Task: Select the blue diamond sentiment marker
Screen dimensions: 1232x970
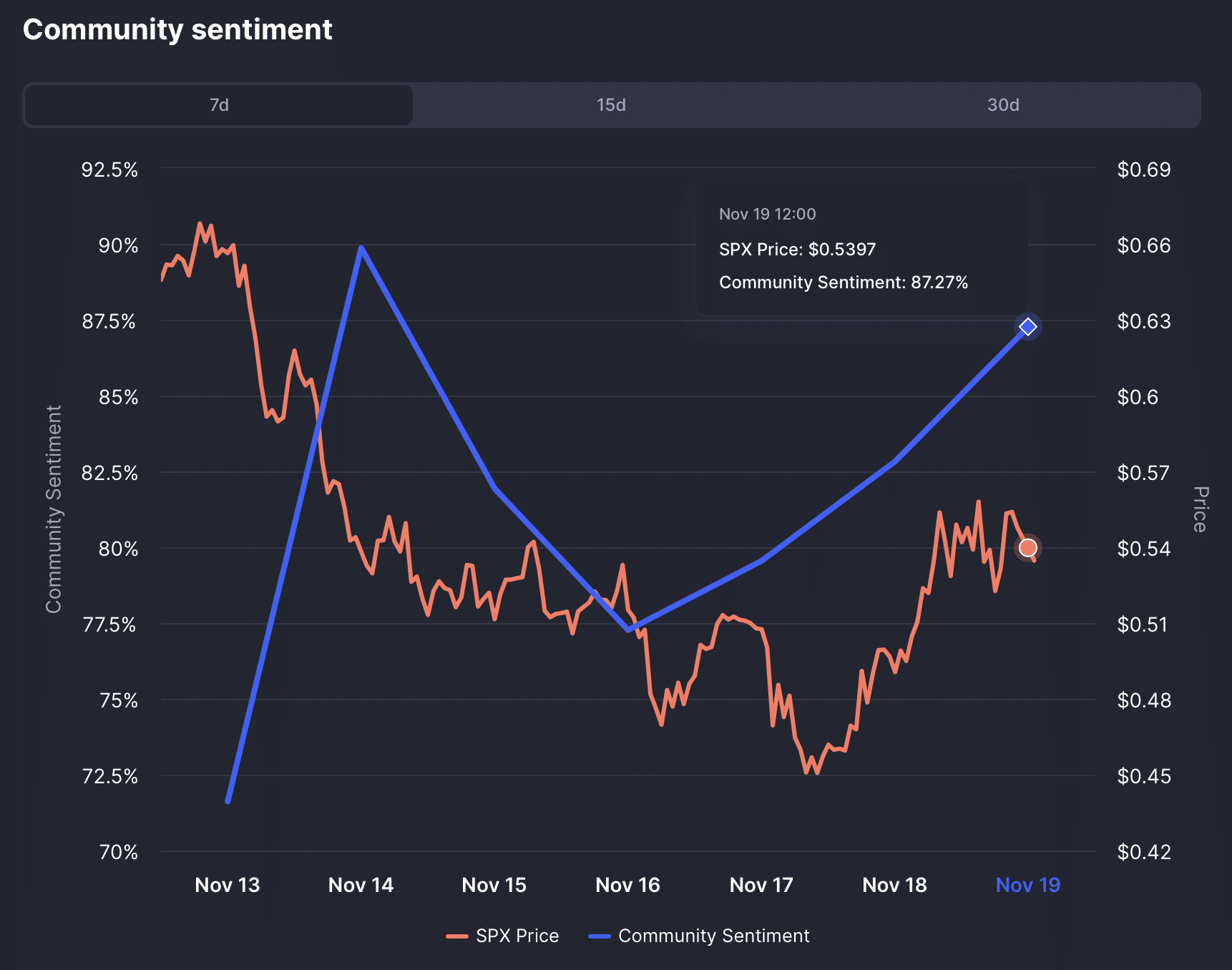Action: [x=1028, y=326]
